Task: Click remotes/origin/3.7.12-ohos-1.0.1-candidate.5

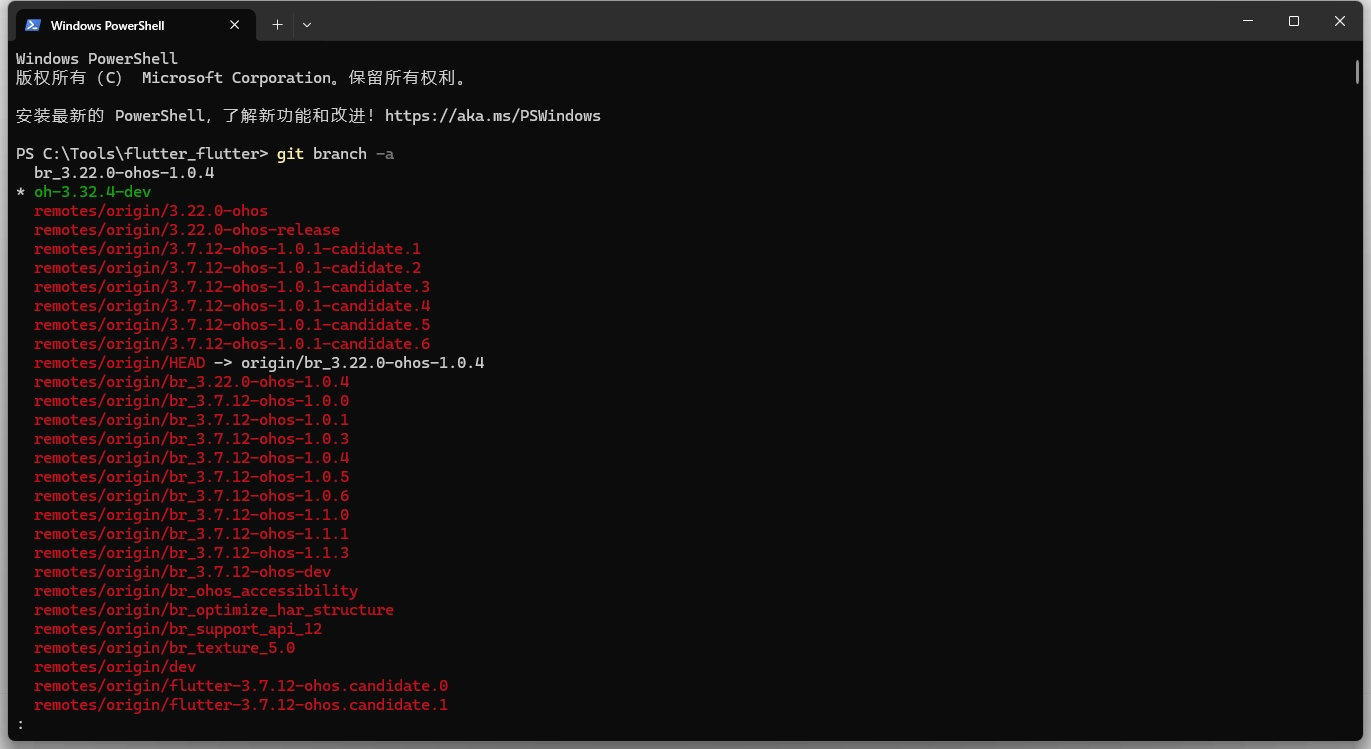Action: 232,325
